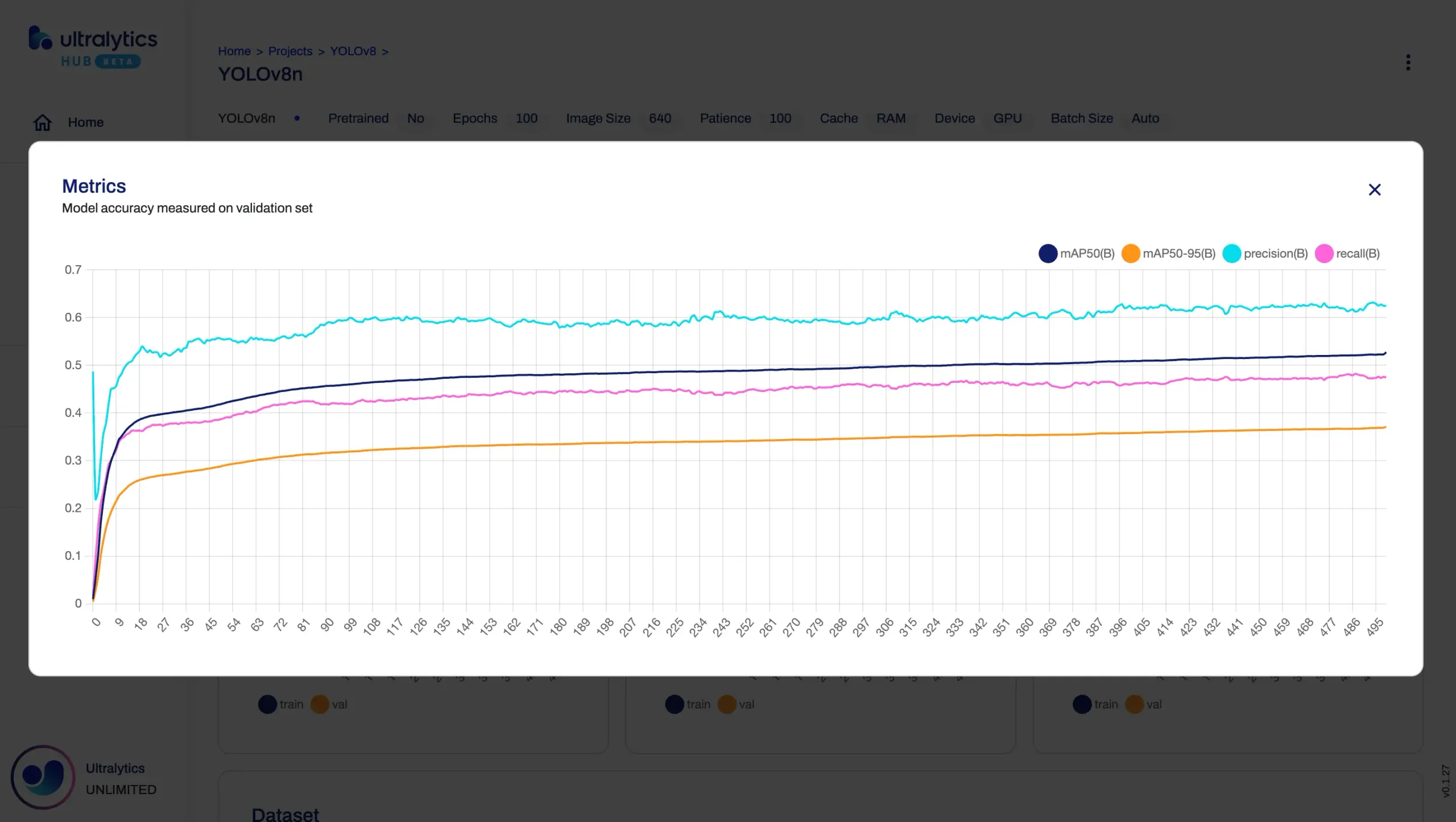Click the pink recall line's end point
Screen dimensions: 1456x822
click(1385, 377)
